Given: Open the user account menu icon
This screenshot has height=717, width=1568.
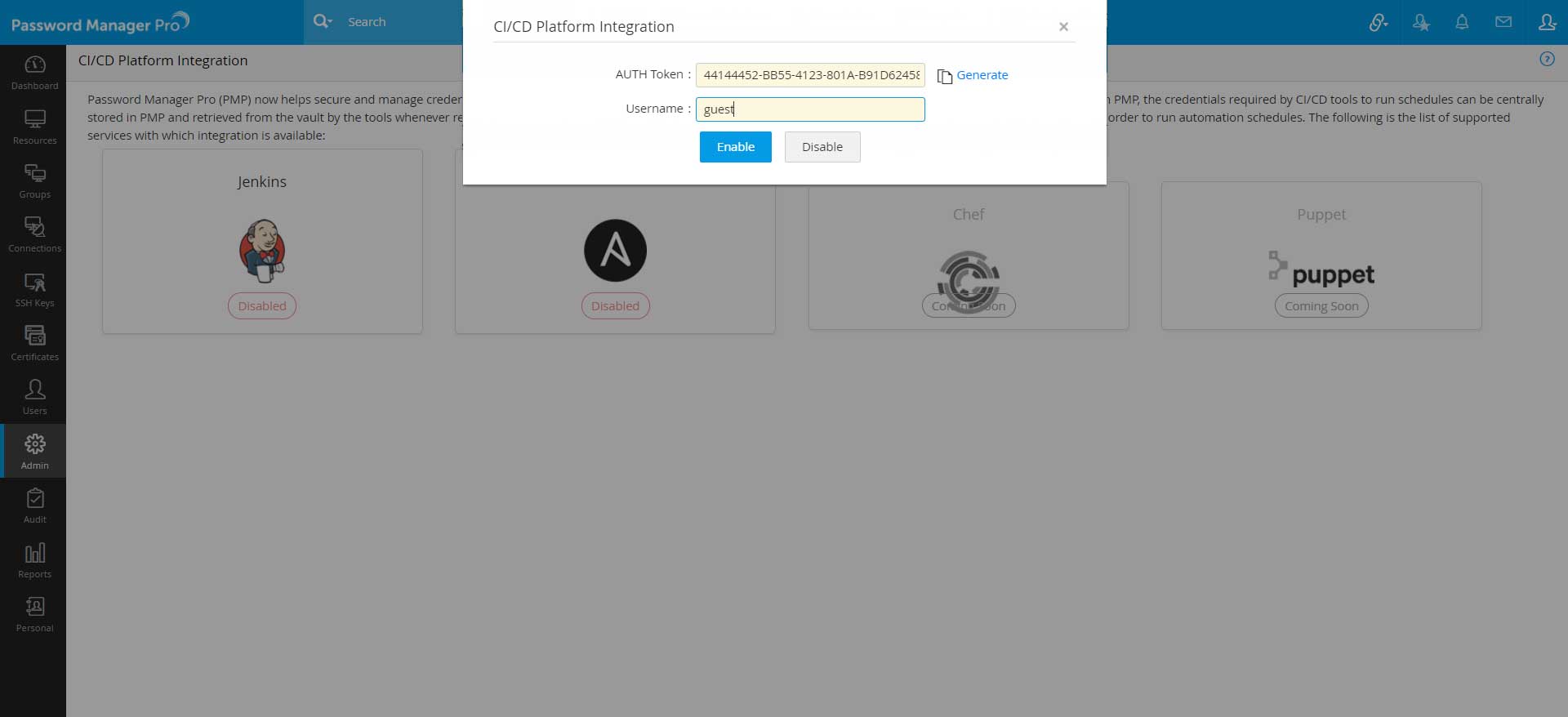Looking at the screenshot, I should click(x=1547, y=22).
